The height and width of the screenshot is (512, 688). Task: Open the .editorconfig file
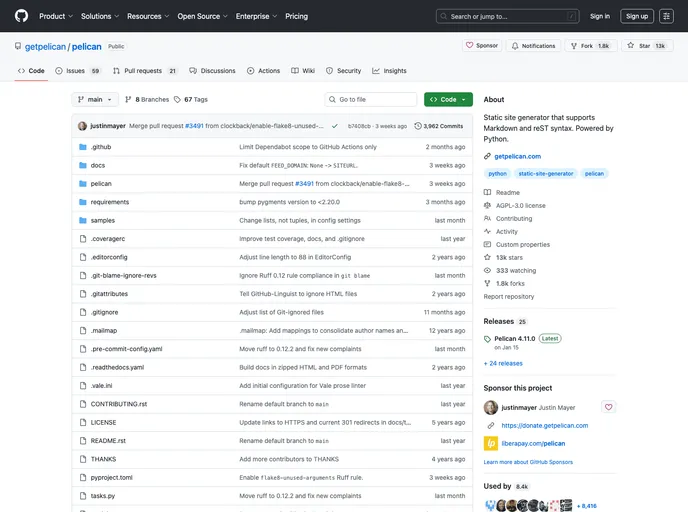[109, 258]
